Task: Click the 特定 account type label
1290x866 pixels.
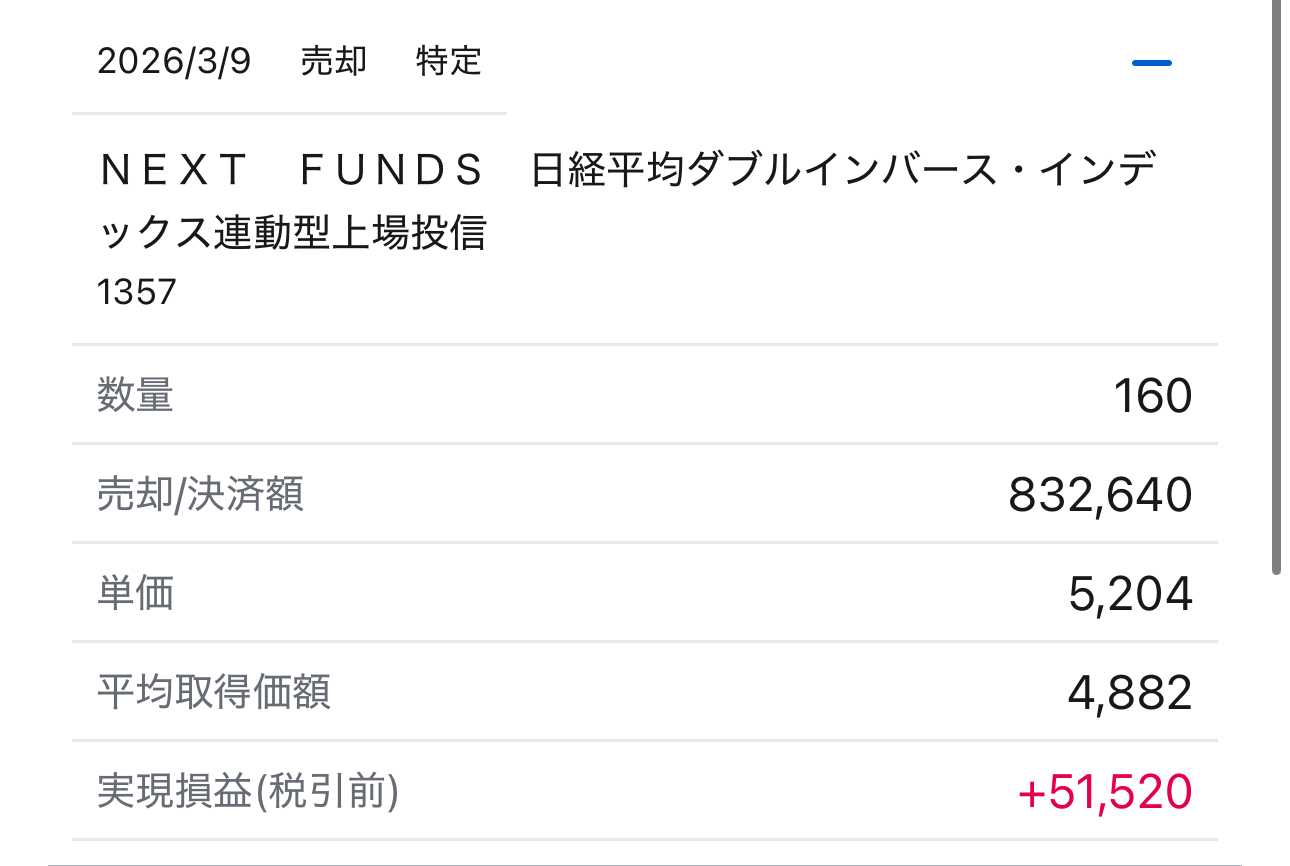Action: (449, 62)
